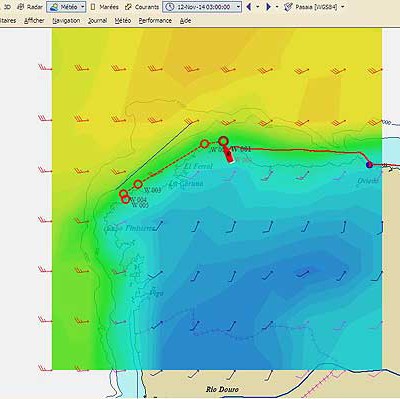Image resolution: width=400 pixels, height=399 pixels.
Task: Toggle the Radar overlay button
Action: pos(29,7)
